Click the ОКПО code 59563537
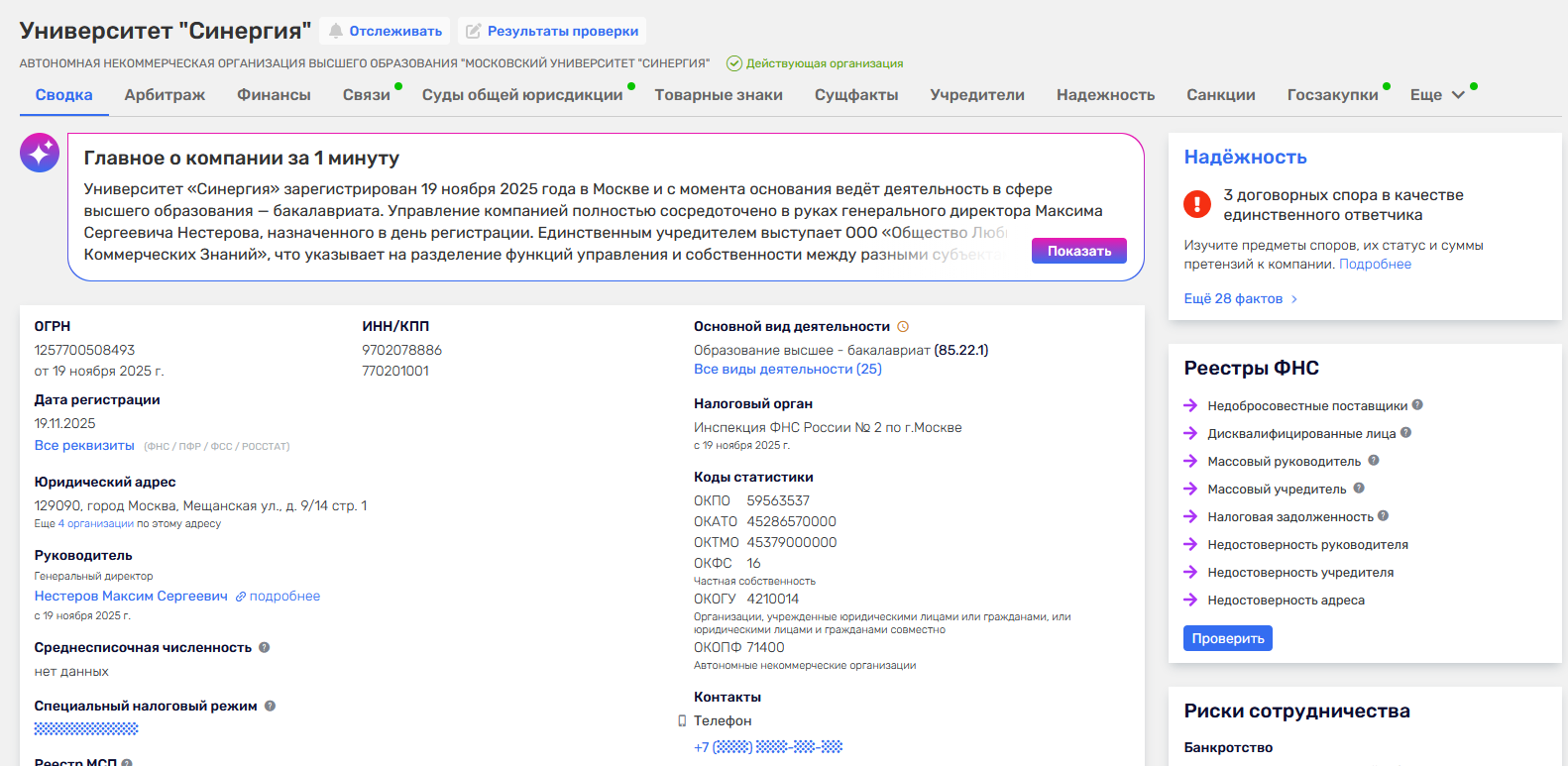The height and width of the screenshot is (766, 1568). 778,501
